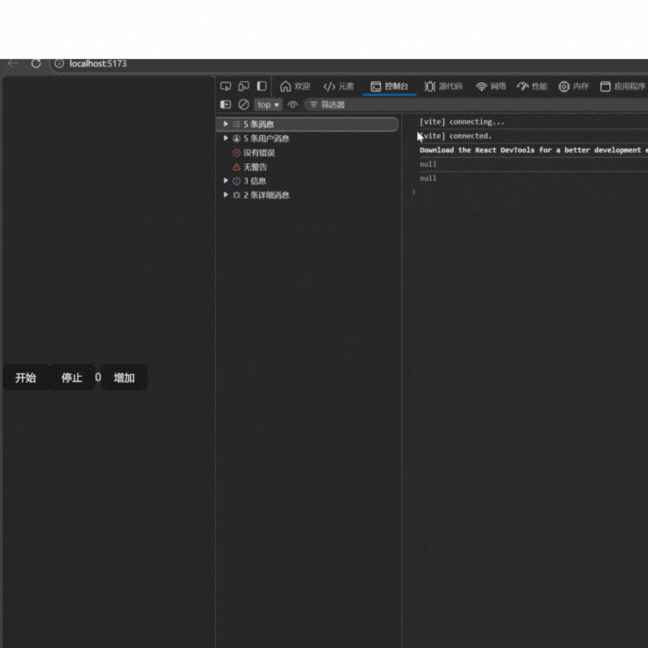Clear the console output

point(243,105)
